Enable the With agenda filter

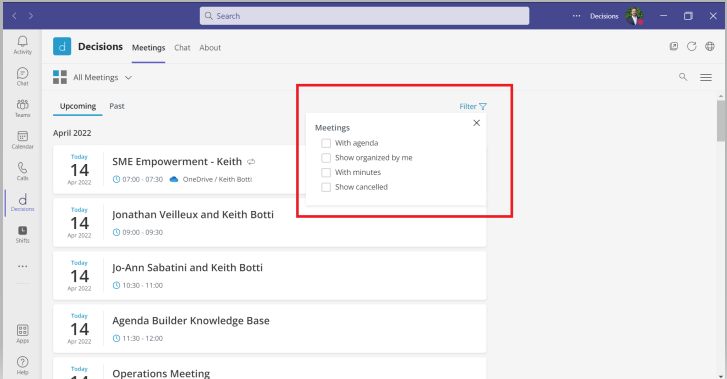point(326,143)
